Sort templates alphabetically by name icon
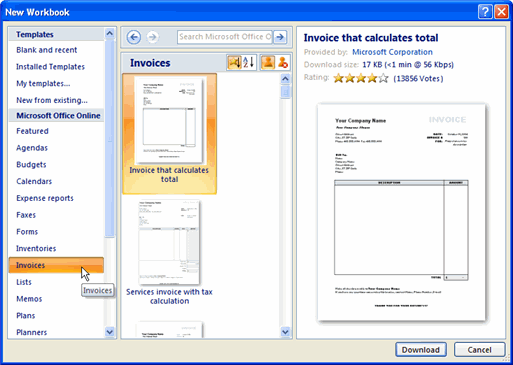 click(x=249, y=63)
